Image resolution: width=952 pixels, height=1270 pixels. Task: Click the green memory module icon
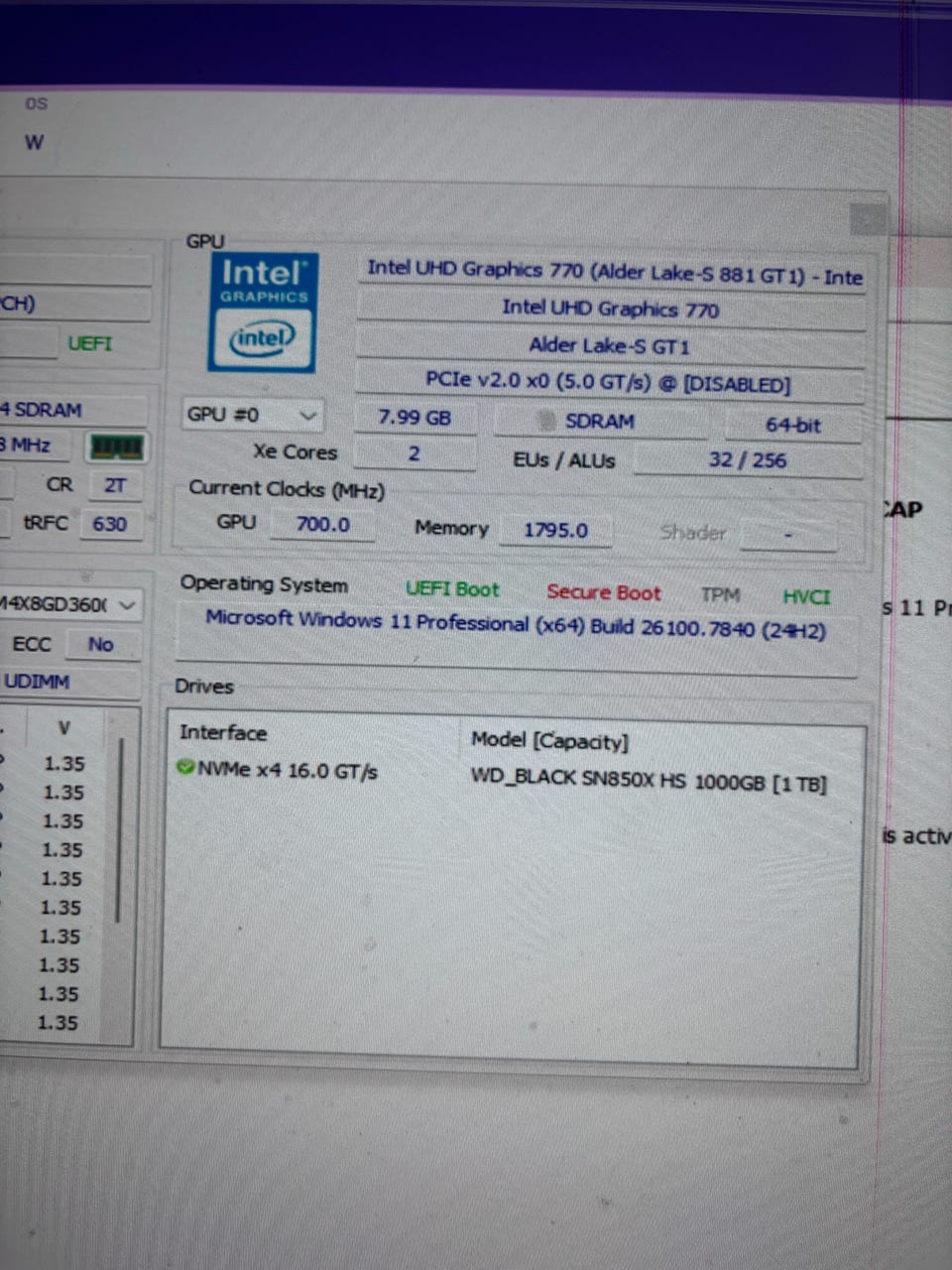[x=117, y=447]
